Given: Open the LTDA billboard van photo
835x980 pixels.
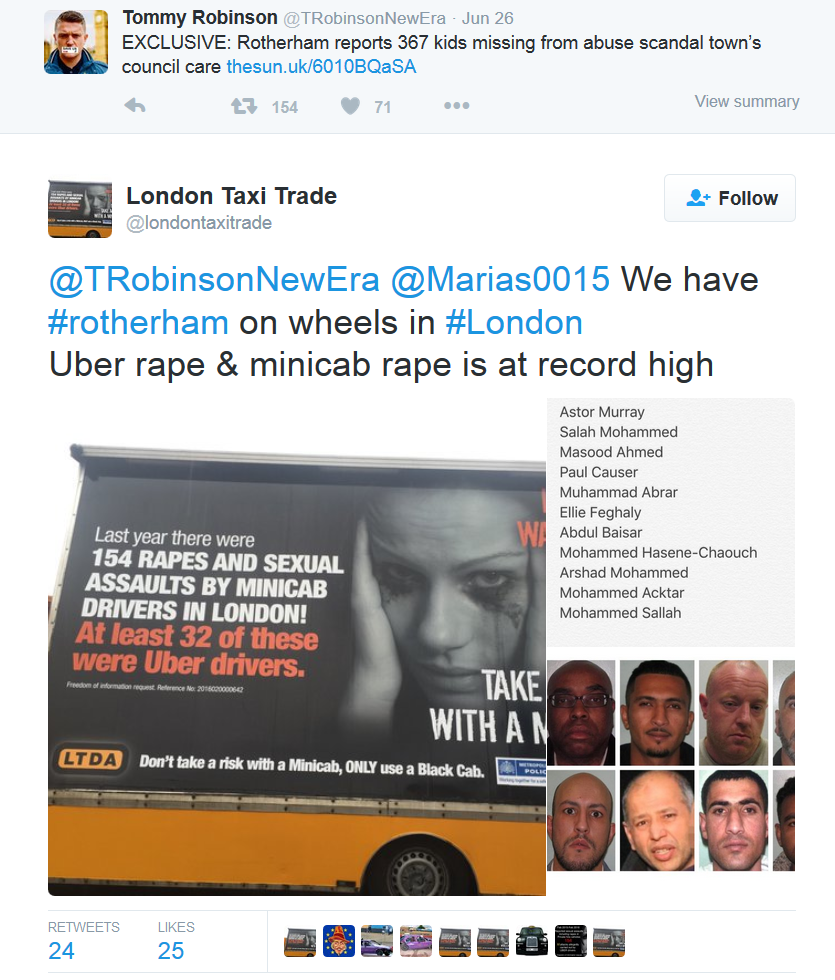Looking at the screenshot, I should click(297, 669).
